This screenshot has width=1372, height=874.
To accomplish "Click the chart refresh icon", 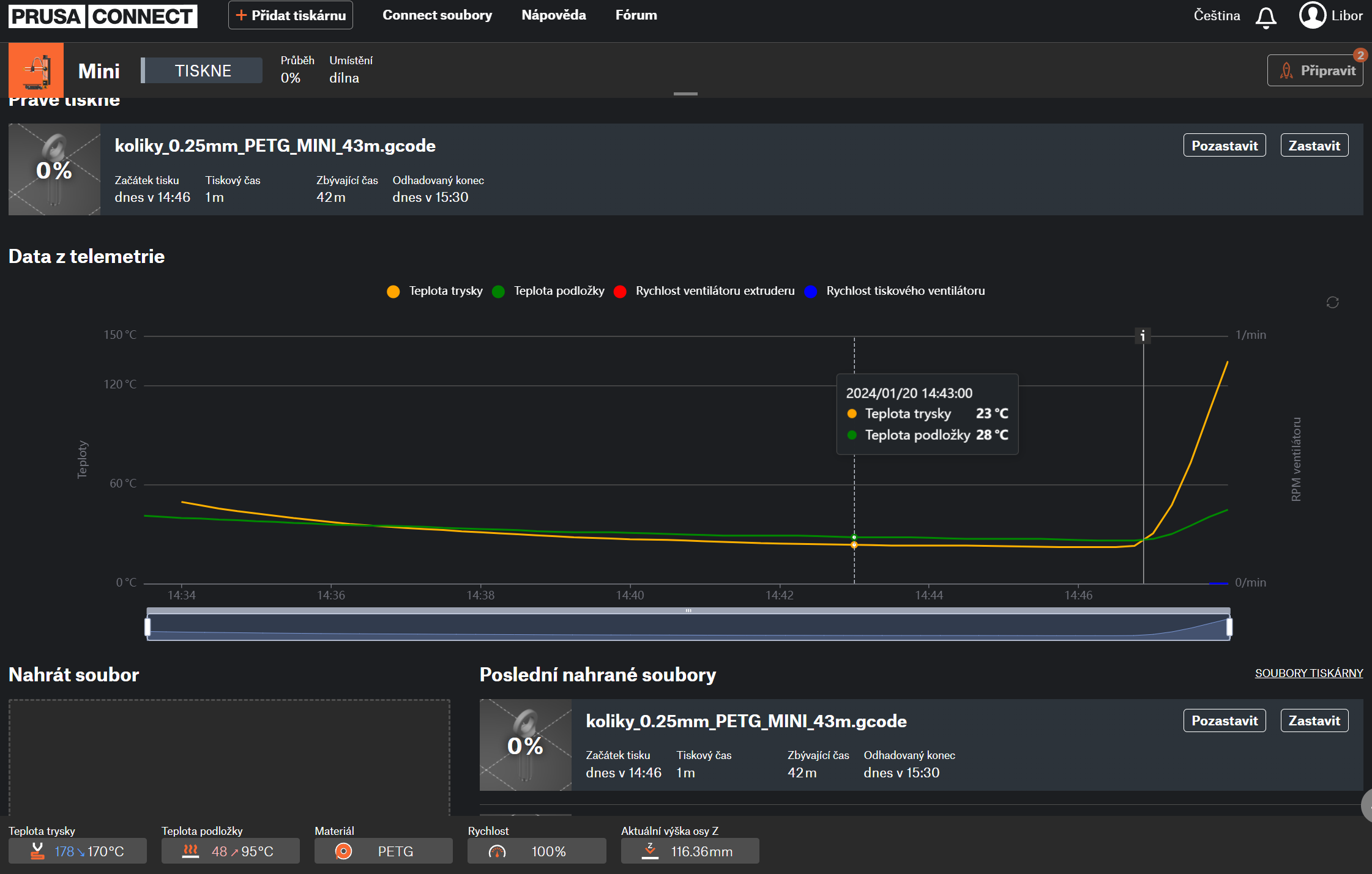I will point(1332,303).
